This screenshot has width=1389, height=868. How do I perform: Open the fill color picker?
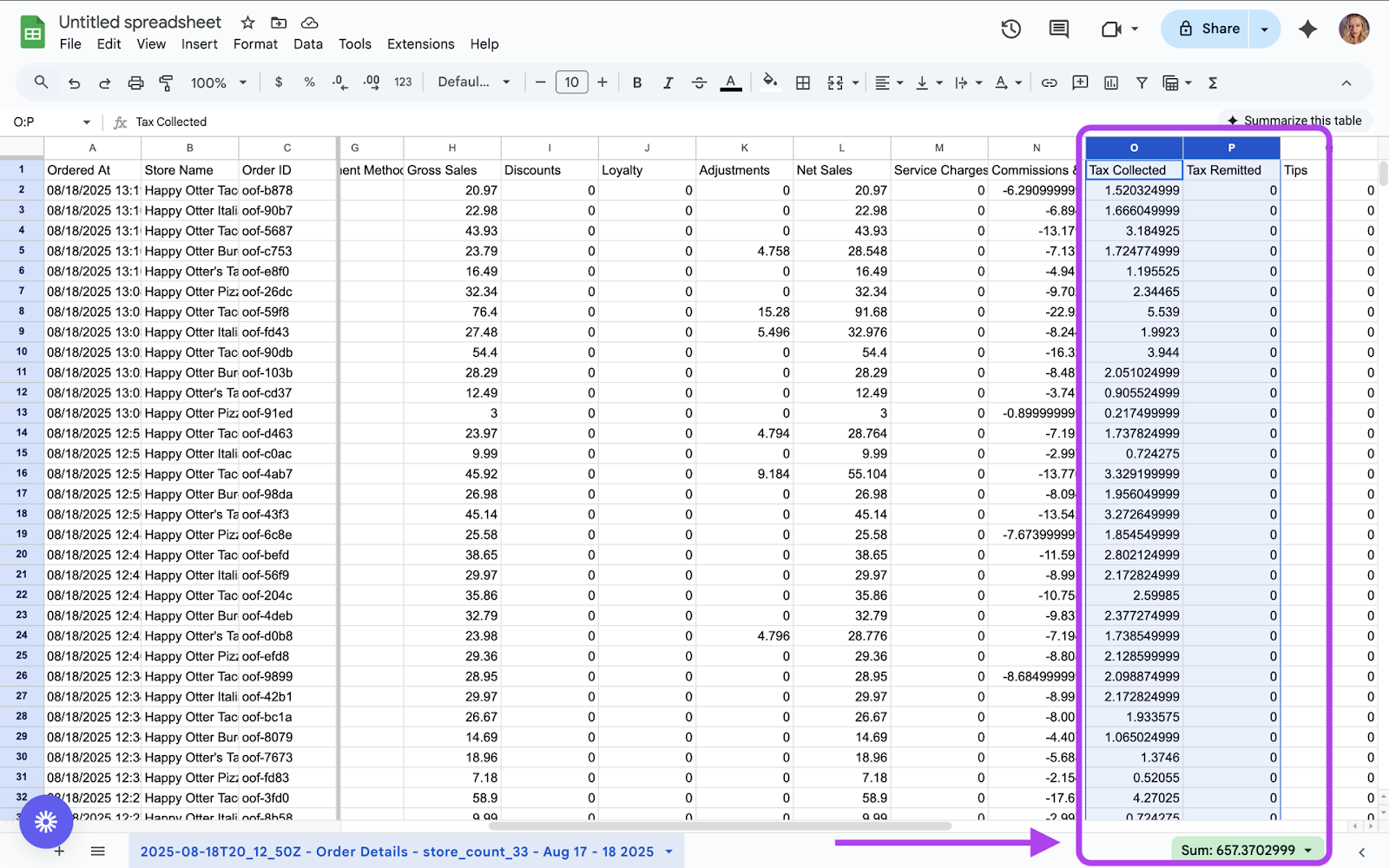[769, 82]
